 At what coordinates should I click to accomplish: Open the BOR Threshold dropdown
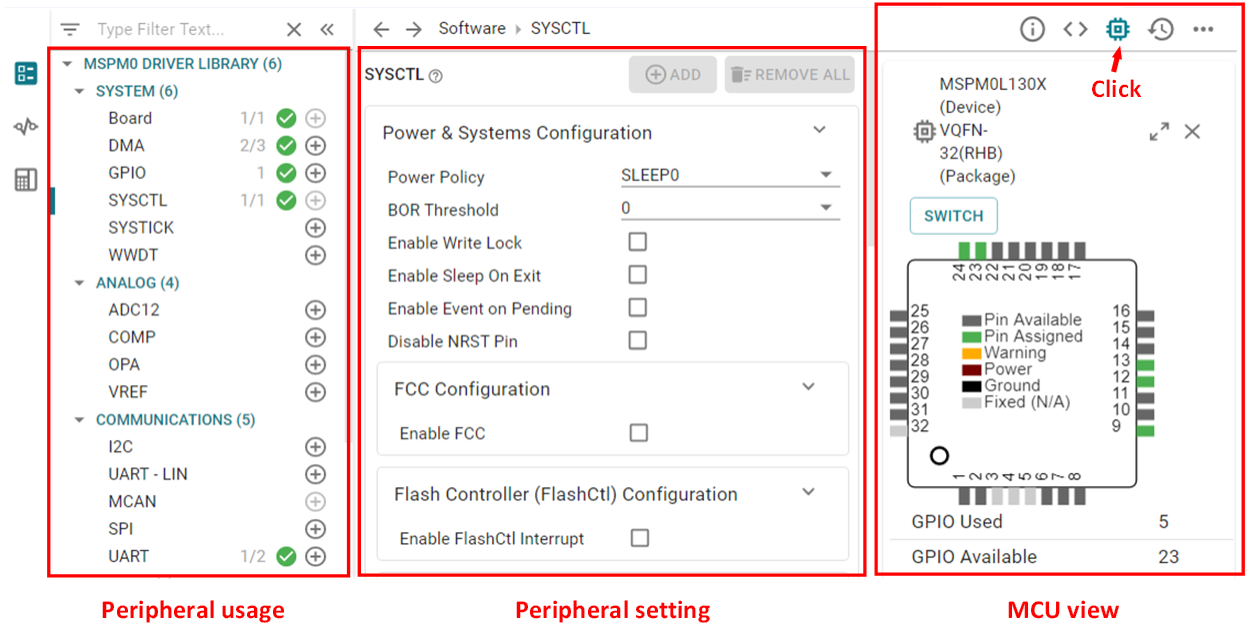[729, 209]
